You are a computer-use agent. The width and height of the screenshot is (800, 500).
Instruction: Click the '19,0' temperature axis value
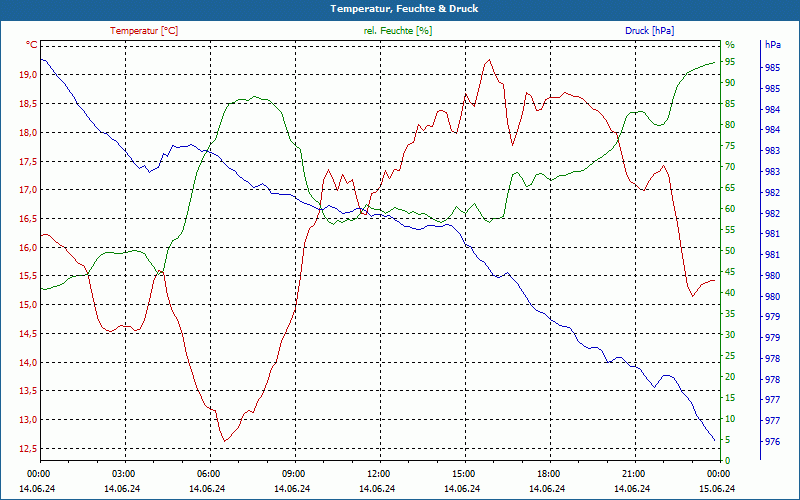coord(29,75)
